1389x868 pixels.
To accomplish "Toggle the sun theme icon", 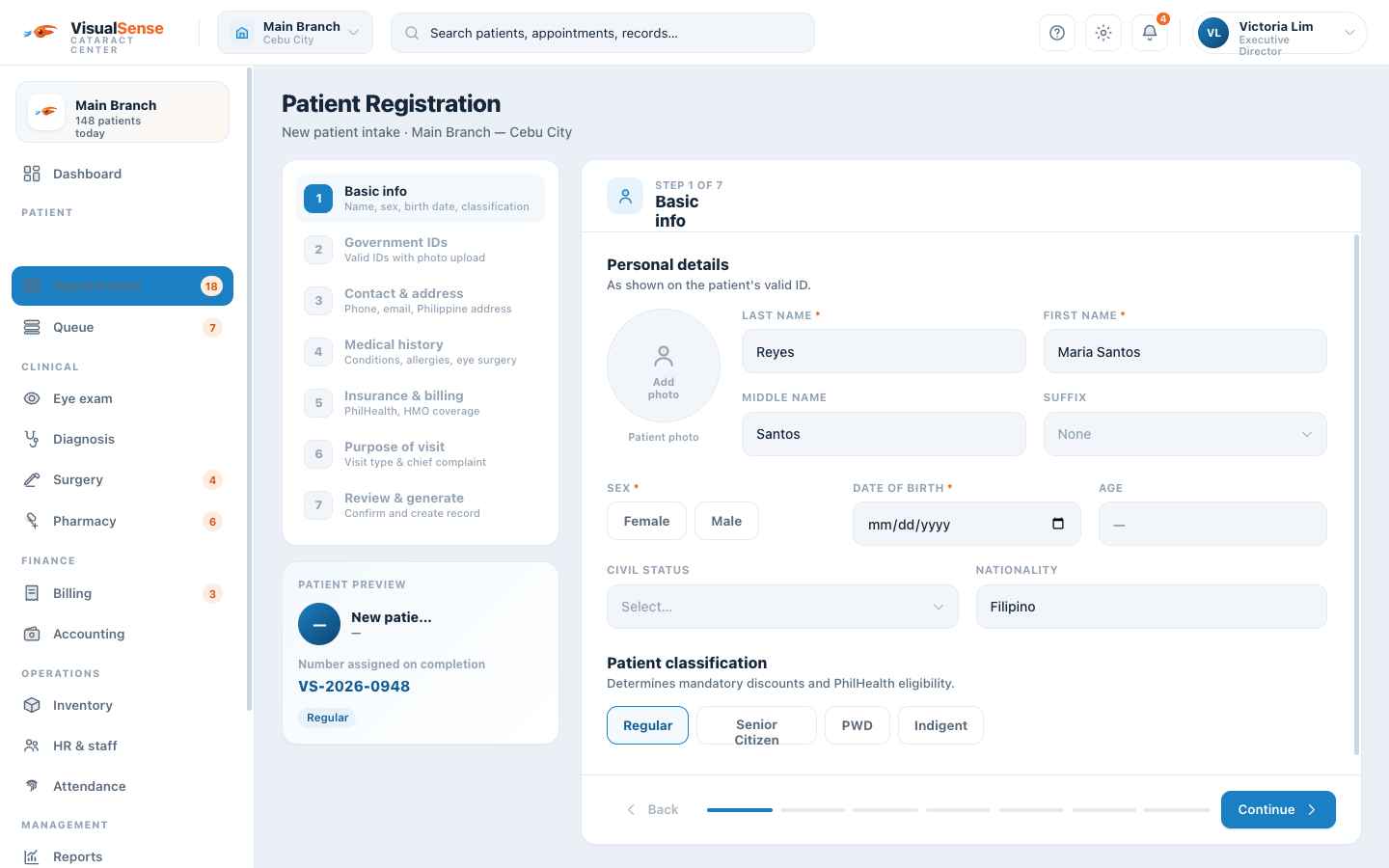I will pyautogui.click(x=1103, y=33).
